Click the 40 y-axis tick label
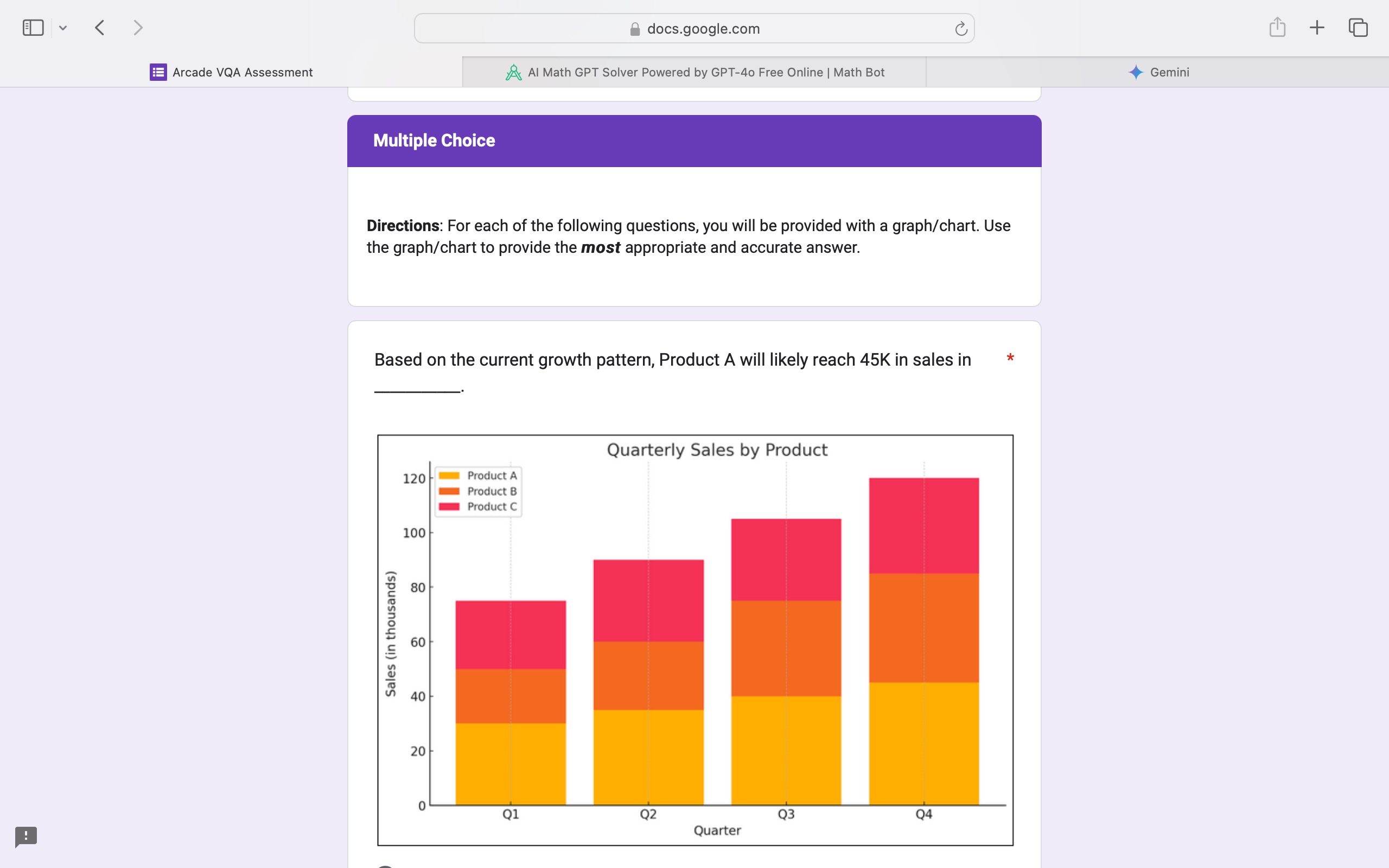 [x=418, y=697]
